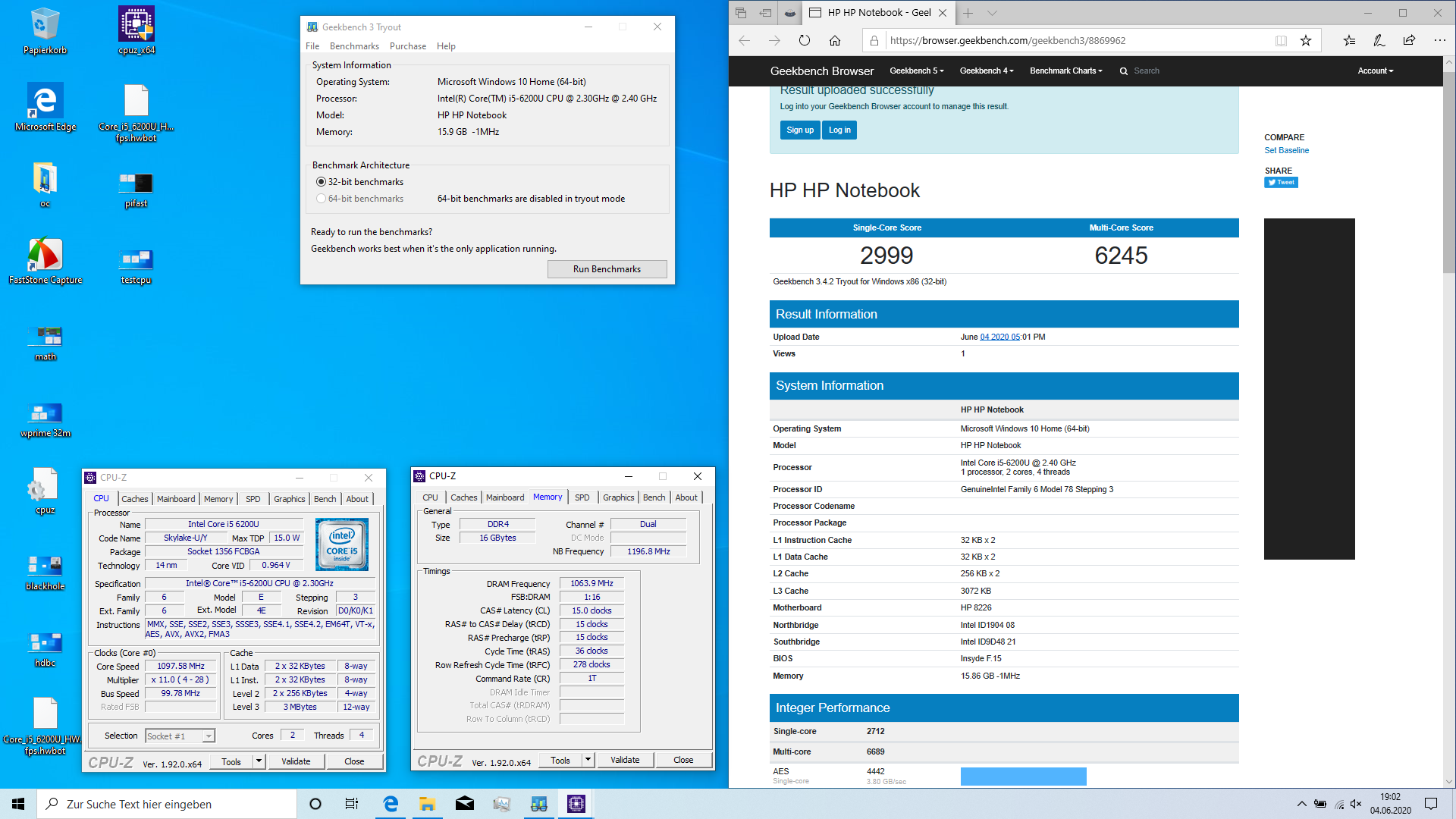Click the Run Benchmarks button
The height and width of the screenshot is (819, 1456).
click(x=607, y=269)
